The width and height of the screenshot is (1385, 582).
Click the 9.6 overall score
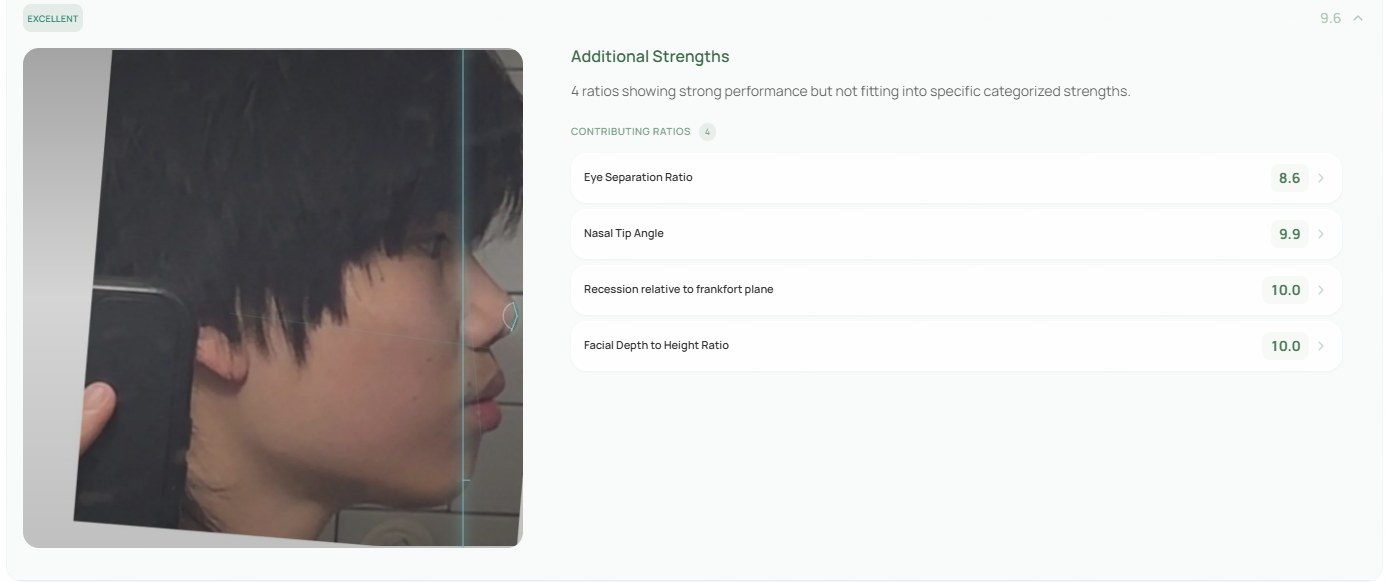click(1330, 19)
